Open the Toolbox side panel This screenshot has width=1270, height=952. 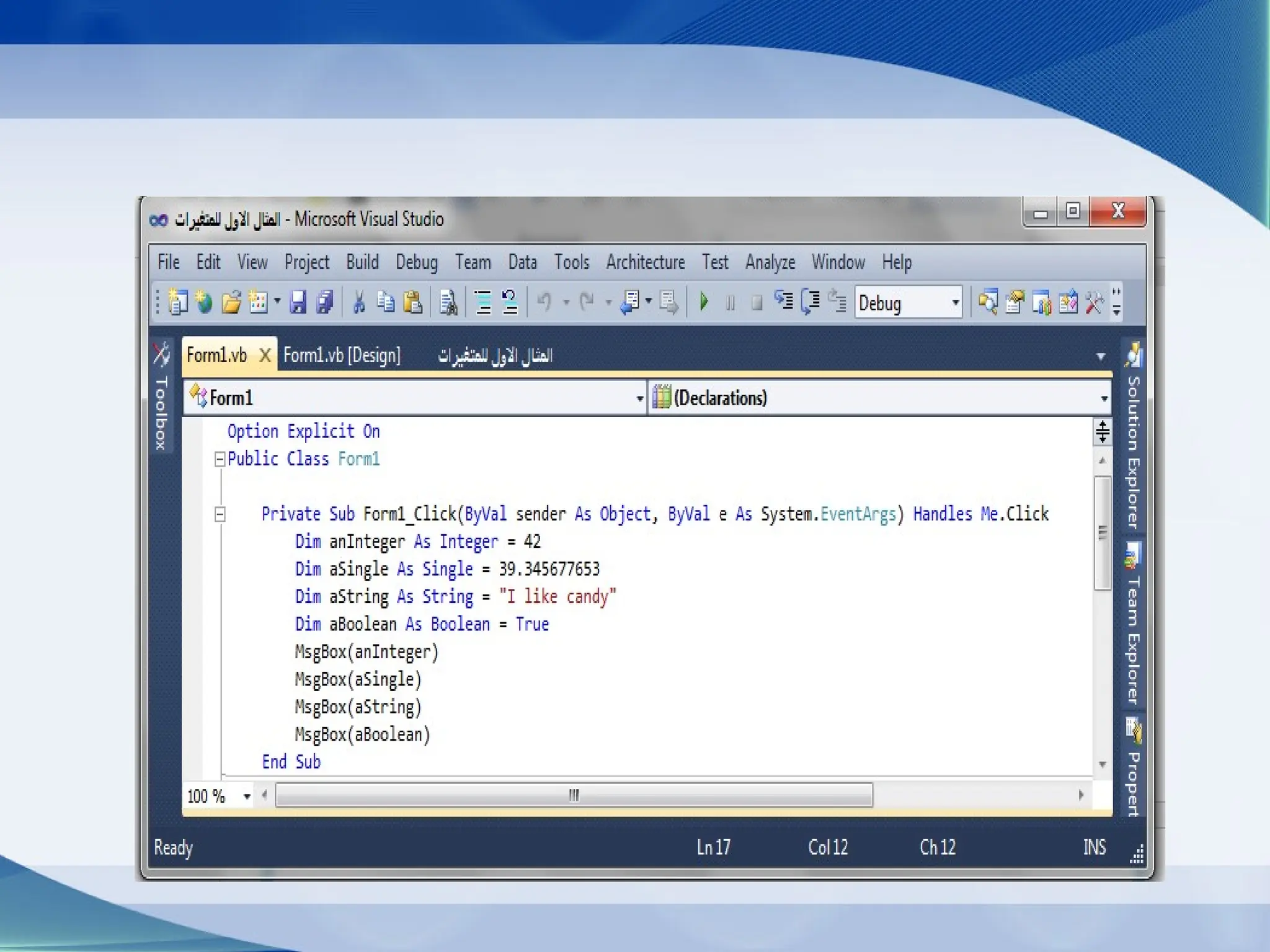click(x=162, y=397)
